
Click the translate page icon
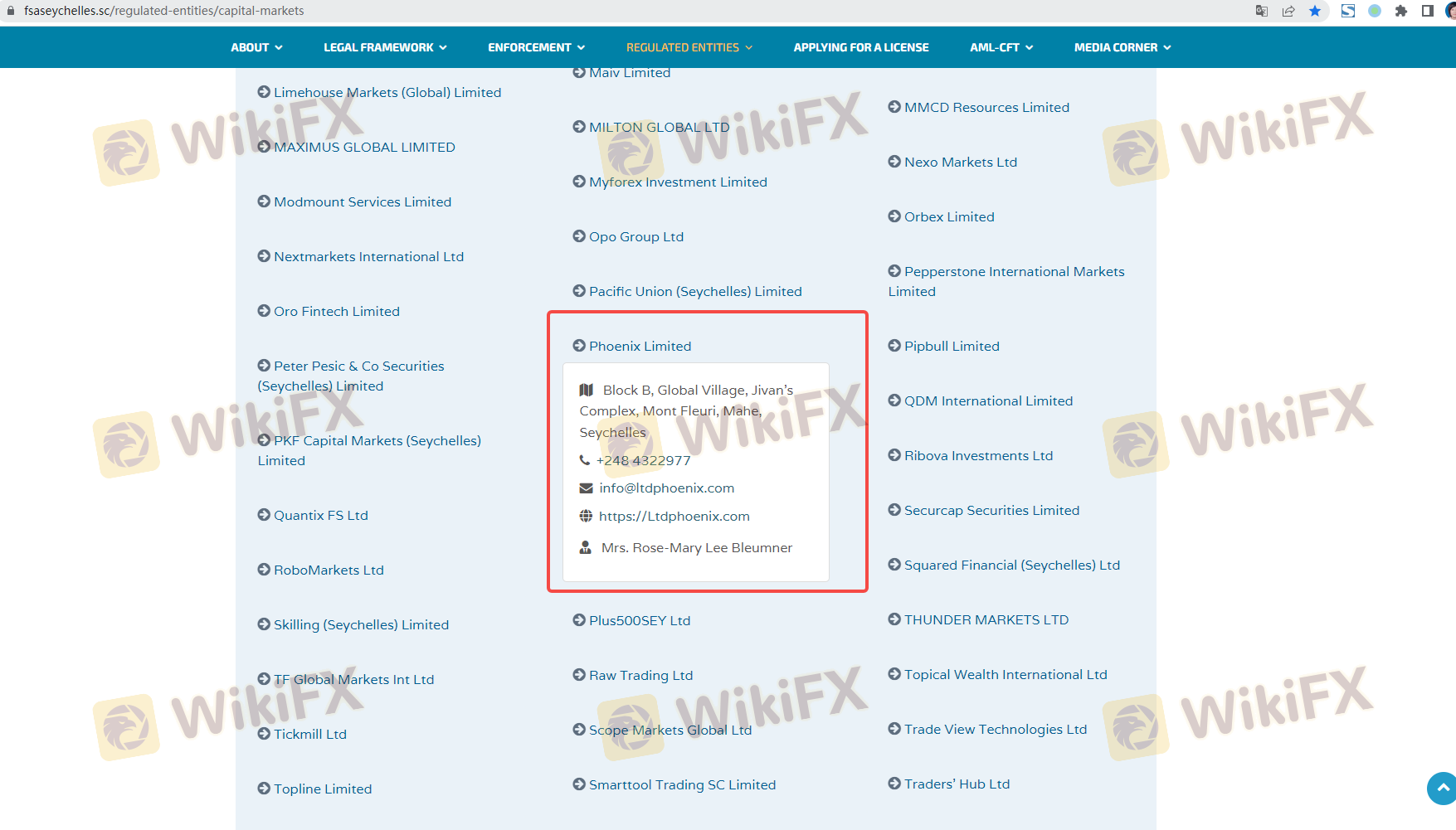pos(1262,11)
